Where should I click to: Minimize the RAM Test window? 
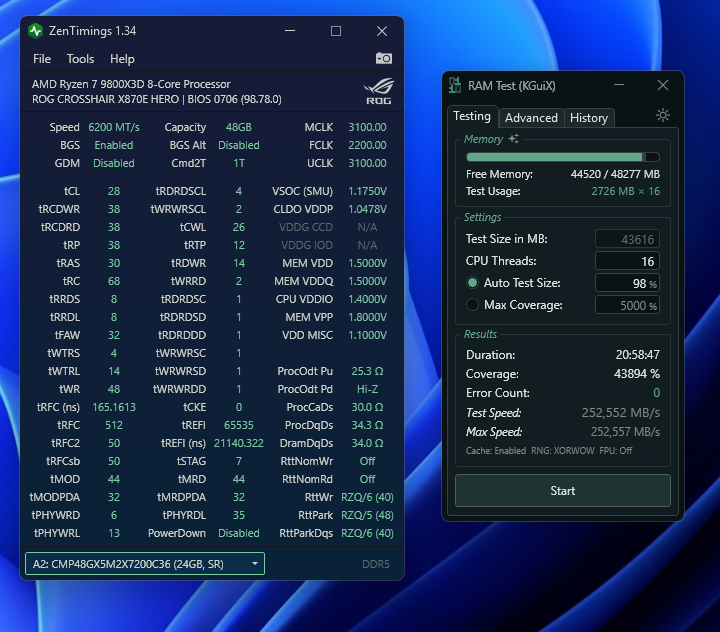pyautogui.click(x=617, y=86)
